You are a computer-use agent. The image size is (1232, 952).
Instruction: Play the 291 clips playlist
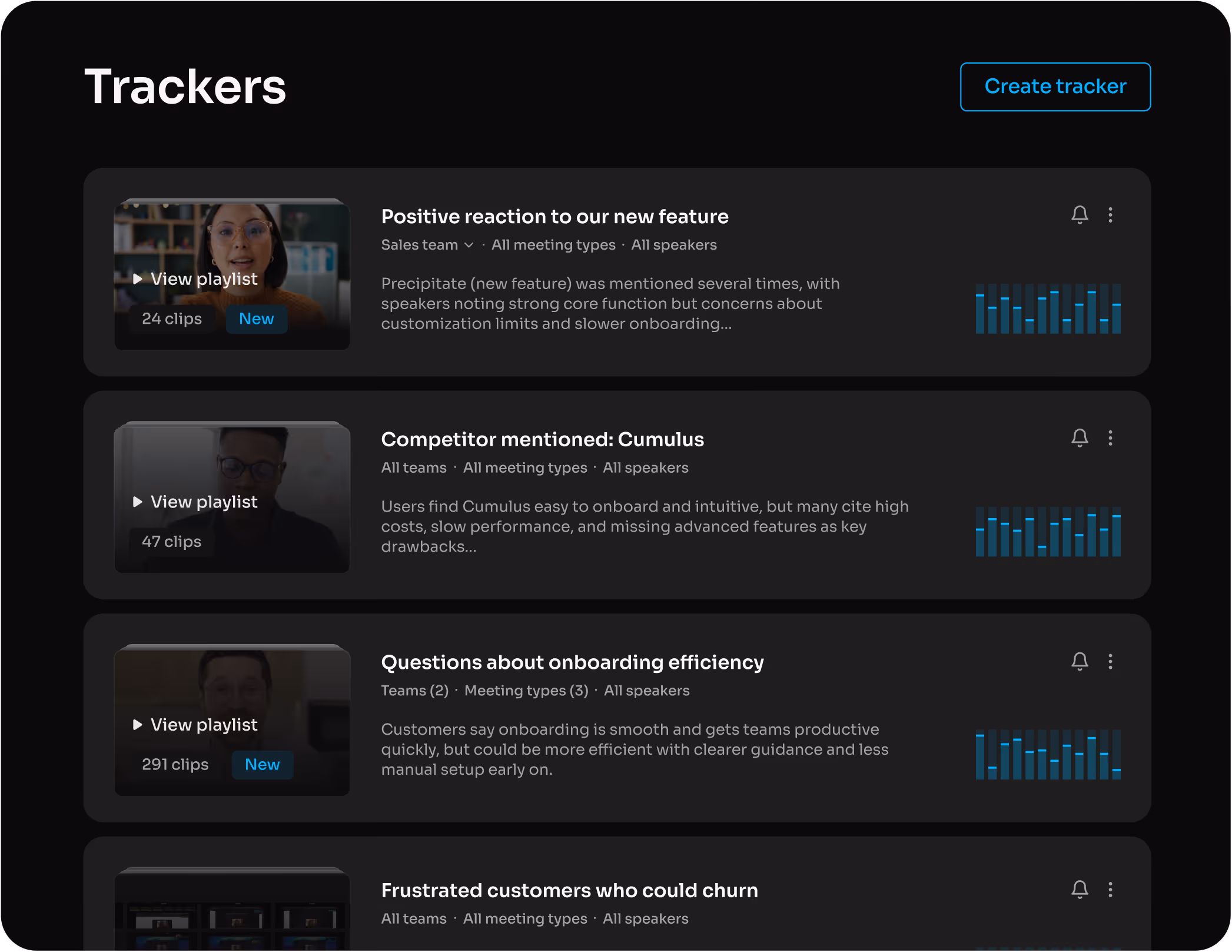point(196,725)
